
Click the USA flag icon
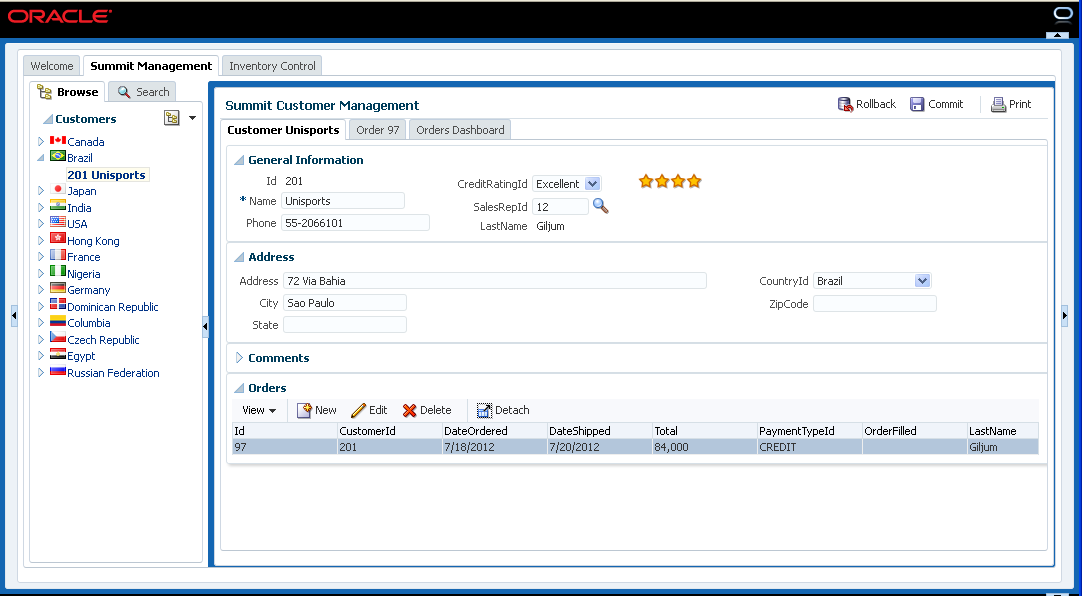pyautogui.click(x=58, y=222)
